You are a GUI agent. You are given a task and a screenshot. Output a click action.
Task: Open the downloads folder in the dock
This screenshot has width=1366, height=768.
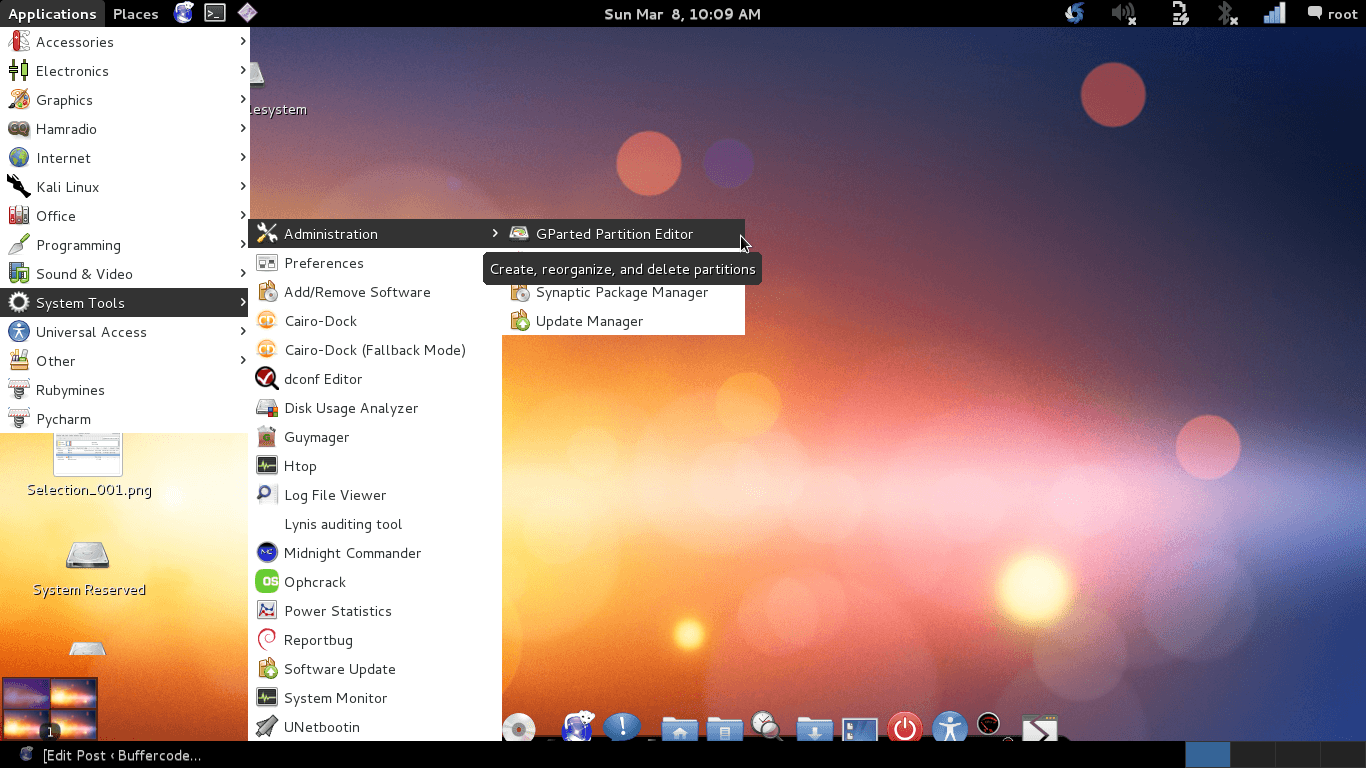point(815,729)
